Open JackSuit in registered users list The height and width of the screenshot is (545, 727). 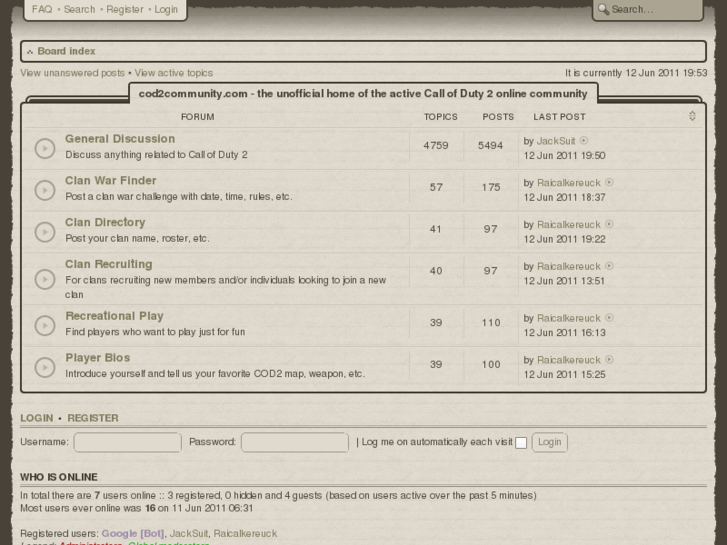click(189, 533)
